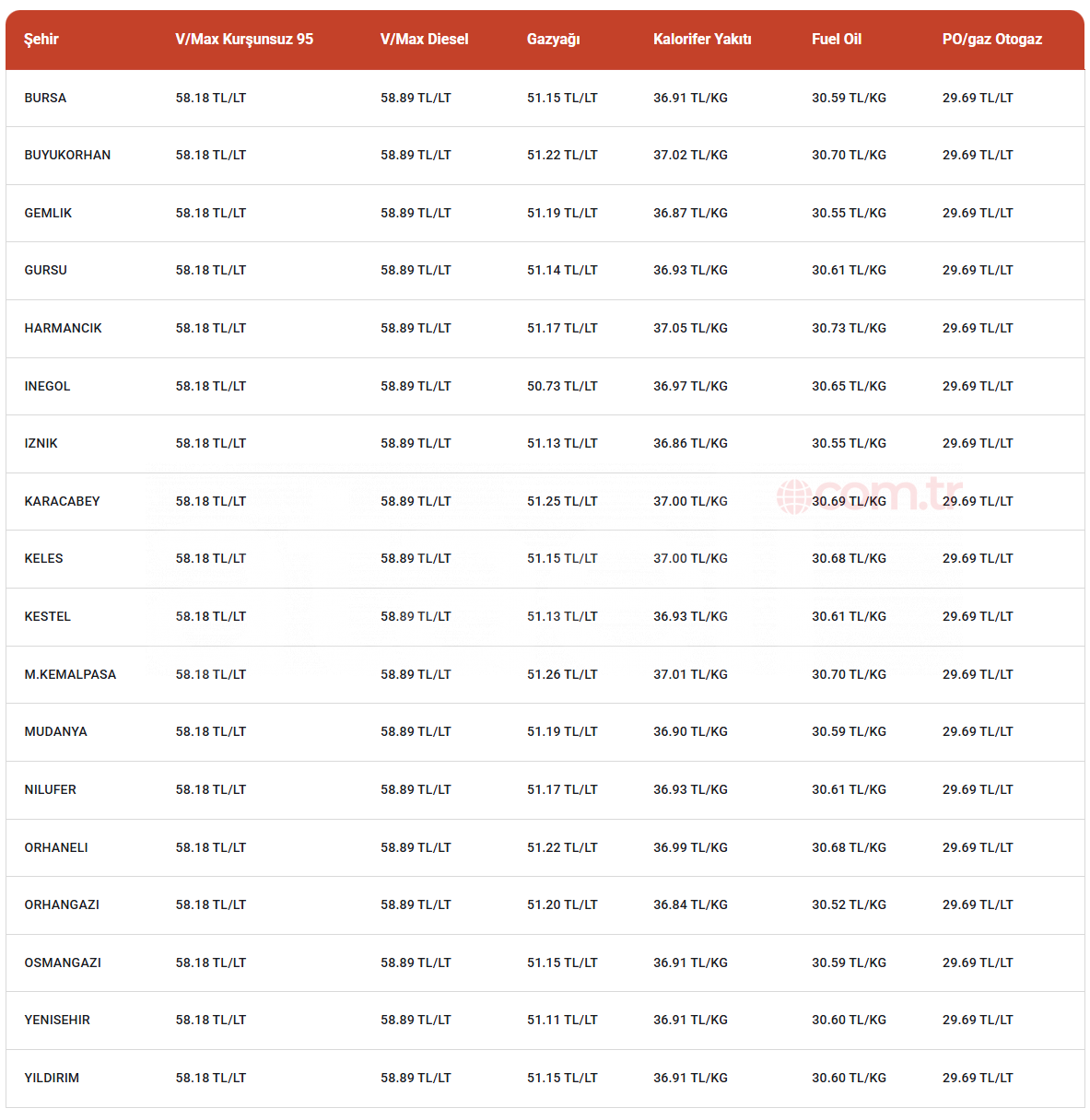Click INEGOL's Gazyağı price 50.73 TL/LT

point(562,386)
